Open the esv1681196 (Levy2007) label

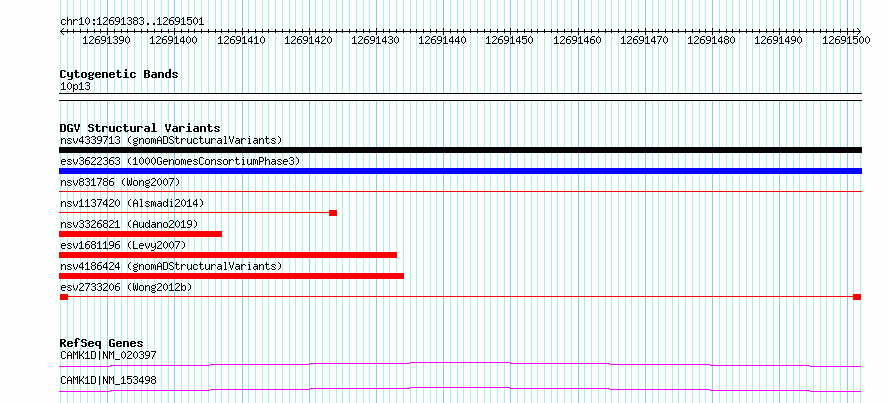(x=123, y=245)
